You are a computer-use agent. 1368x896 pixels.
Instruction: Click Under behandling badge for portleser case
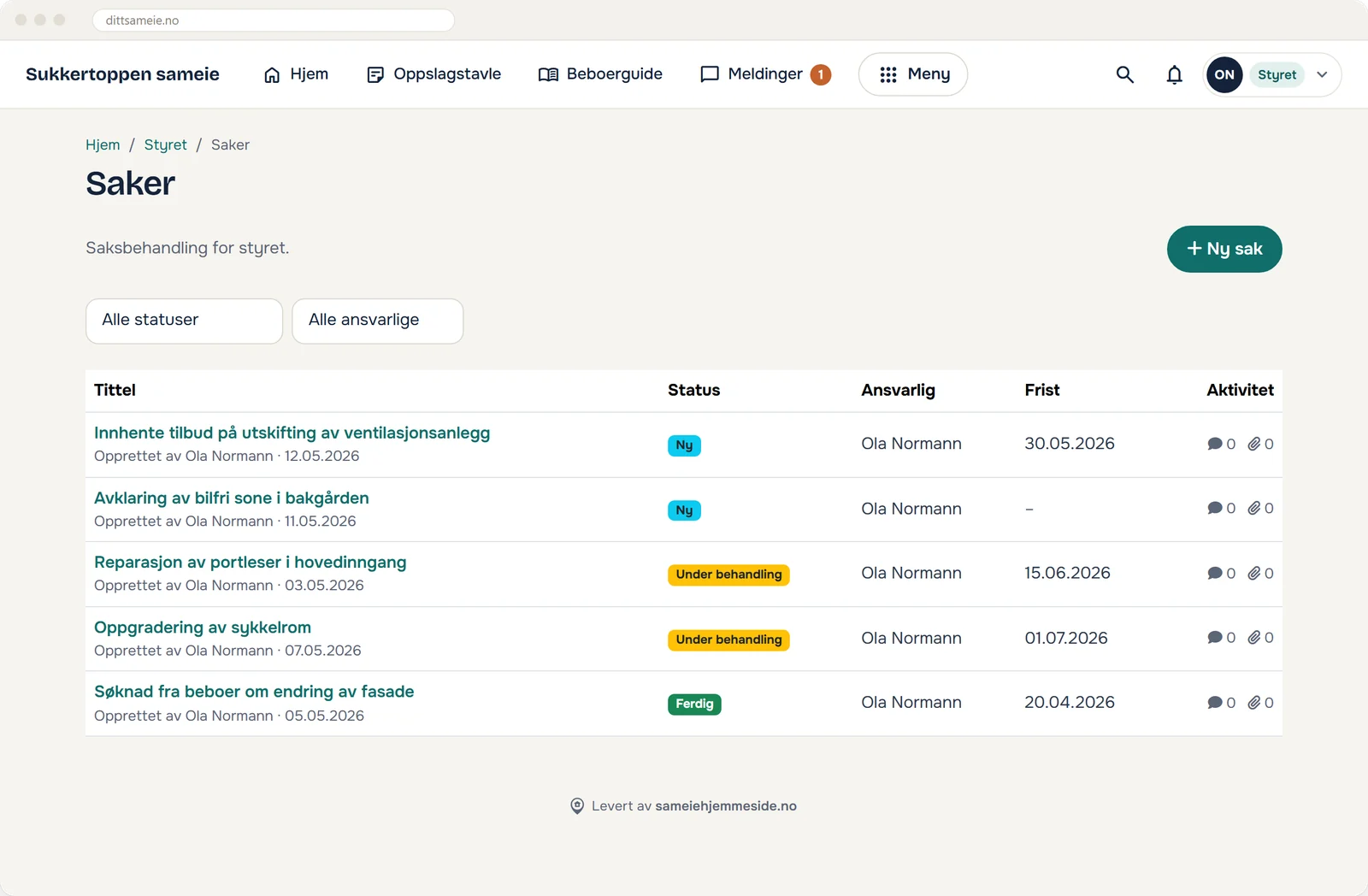point(728,575)
